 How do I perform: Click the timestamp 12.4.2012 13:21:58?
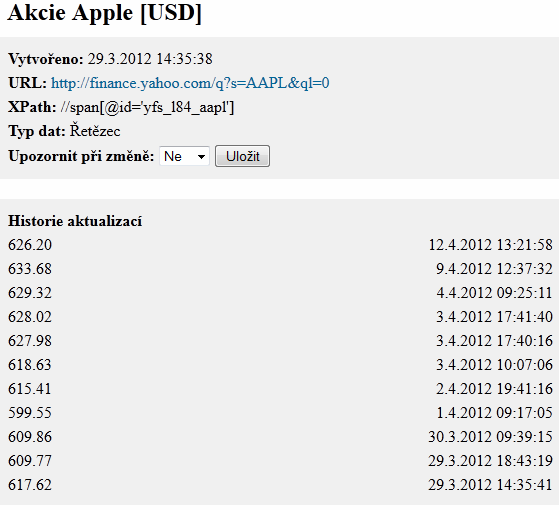[x=490, y=245]
